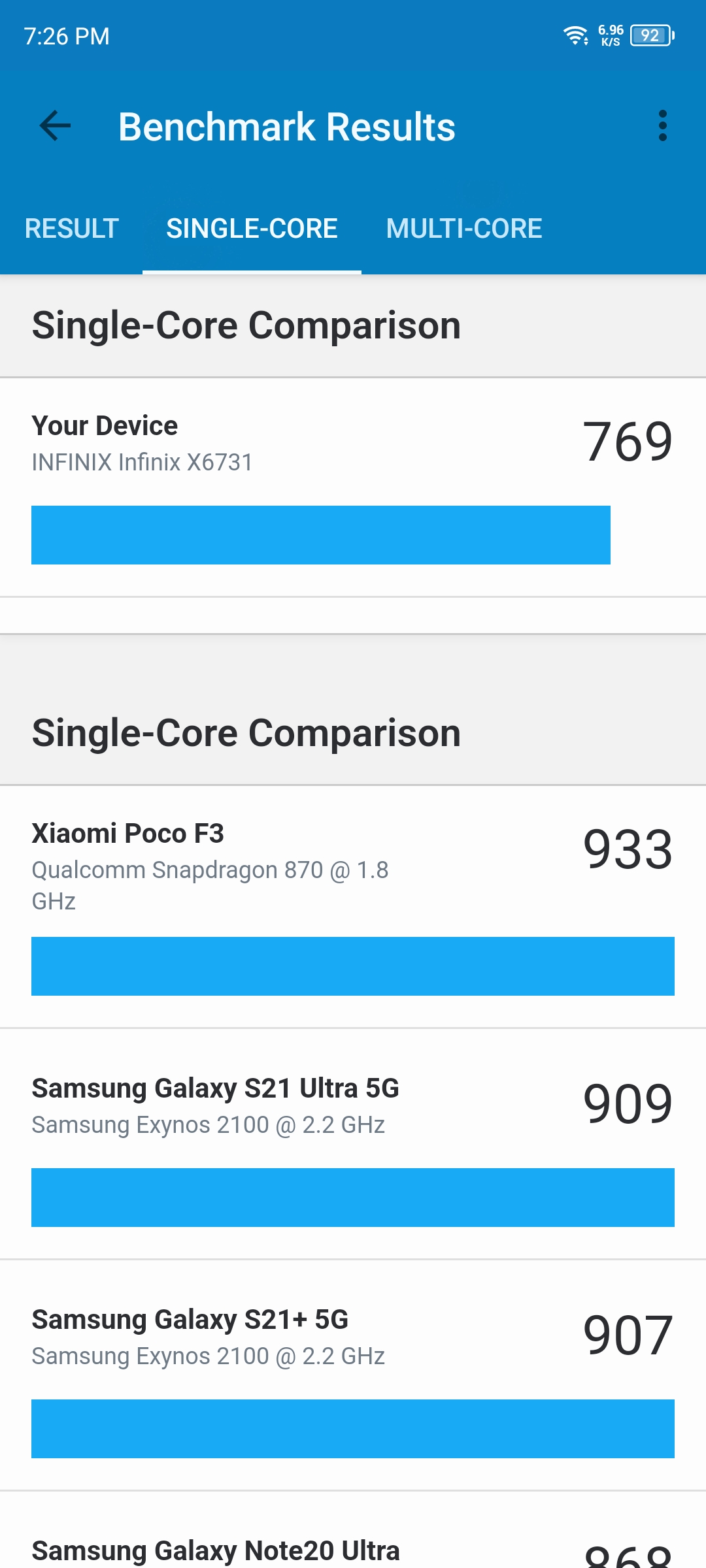Open the Samsung Galaxy S21 Ultra 5G entry
Image resolution: width=706 pixels, height=1568 pixels.
(353, 1144)
